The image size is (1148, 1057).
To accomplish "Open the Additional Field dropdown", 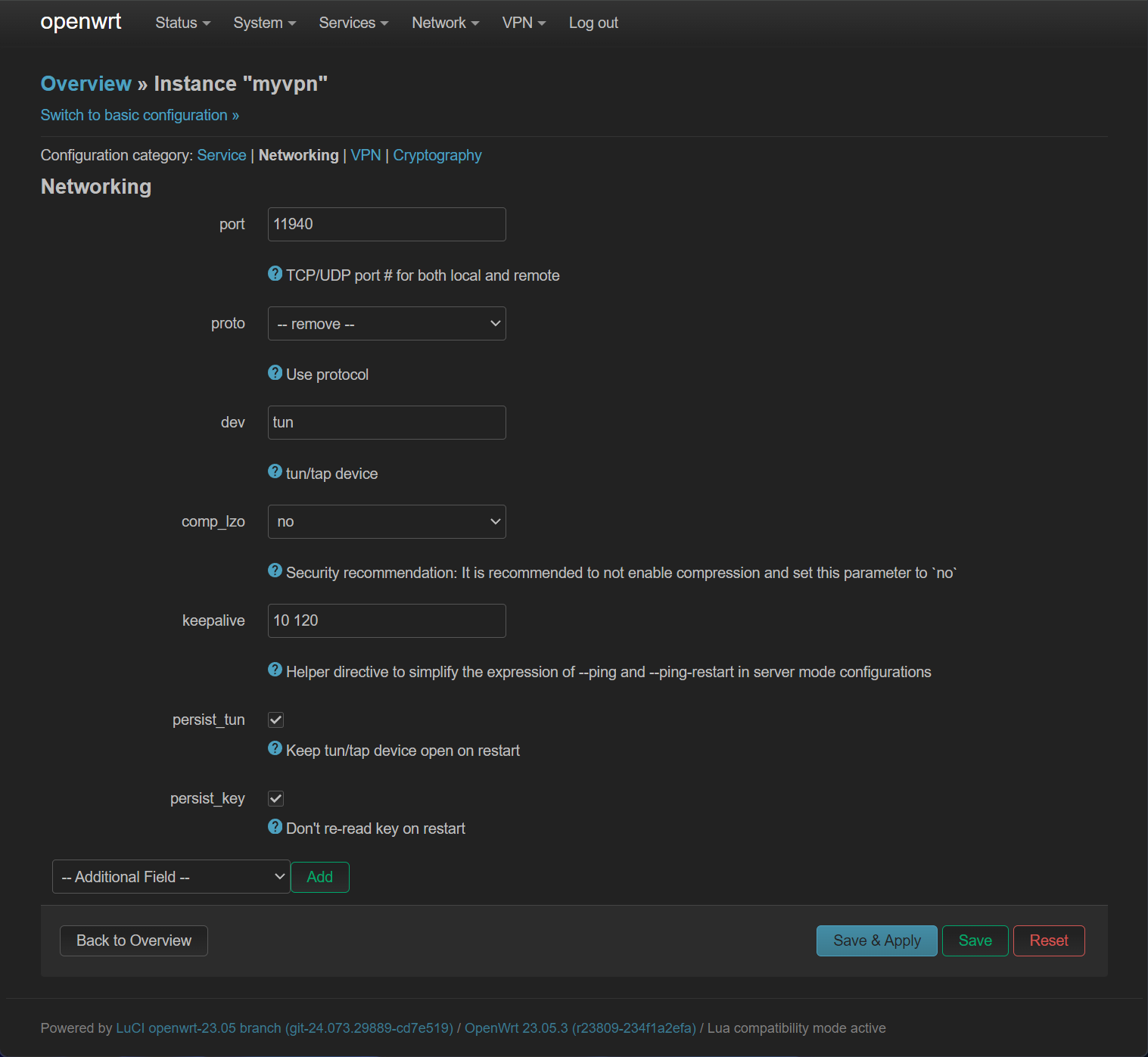I will click(x=171, y=877).
